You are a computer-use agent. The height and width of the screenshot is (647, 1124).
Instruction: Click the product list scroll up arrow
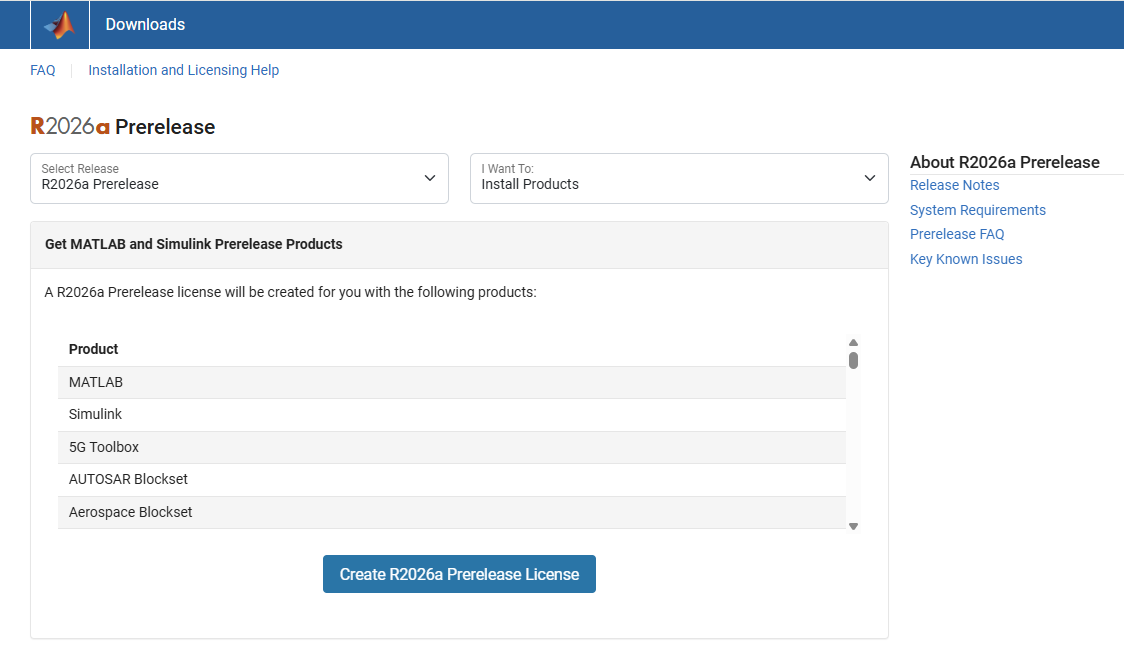tap(853, 343)
